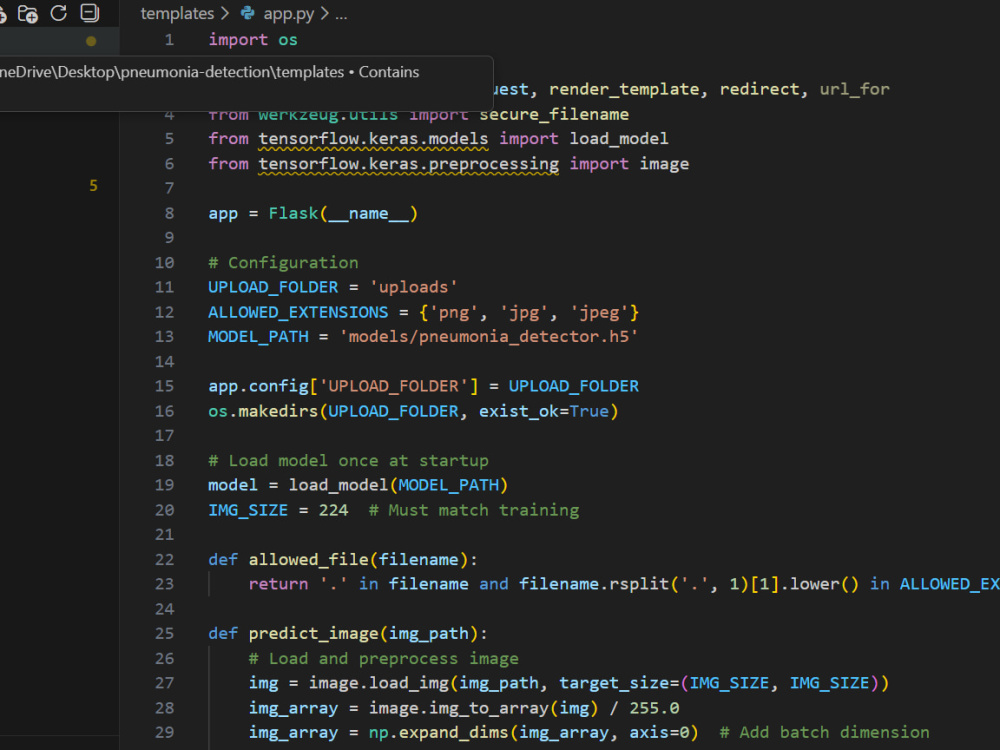Click 'url_for' in the flask import line
The image size is (1000, 750).
(x=854, y=89)
